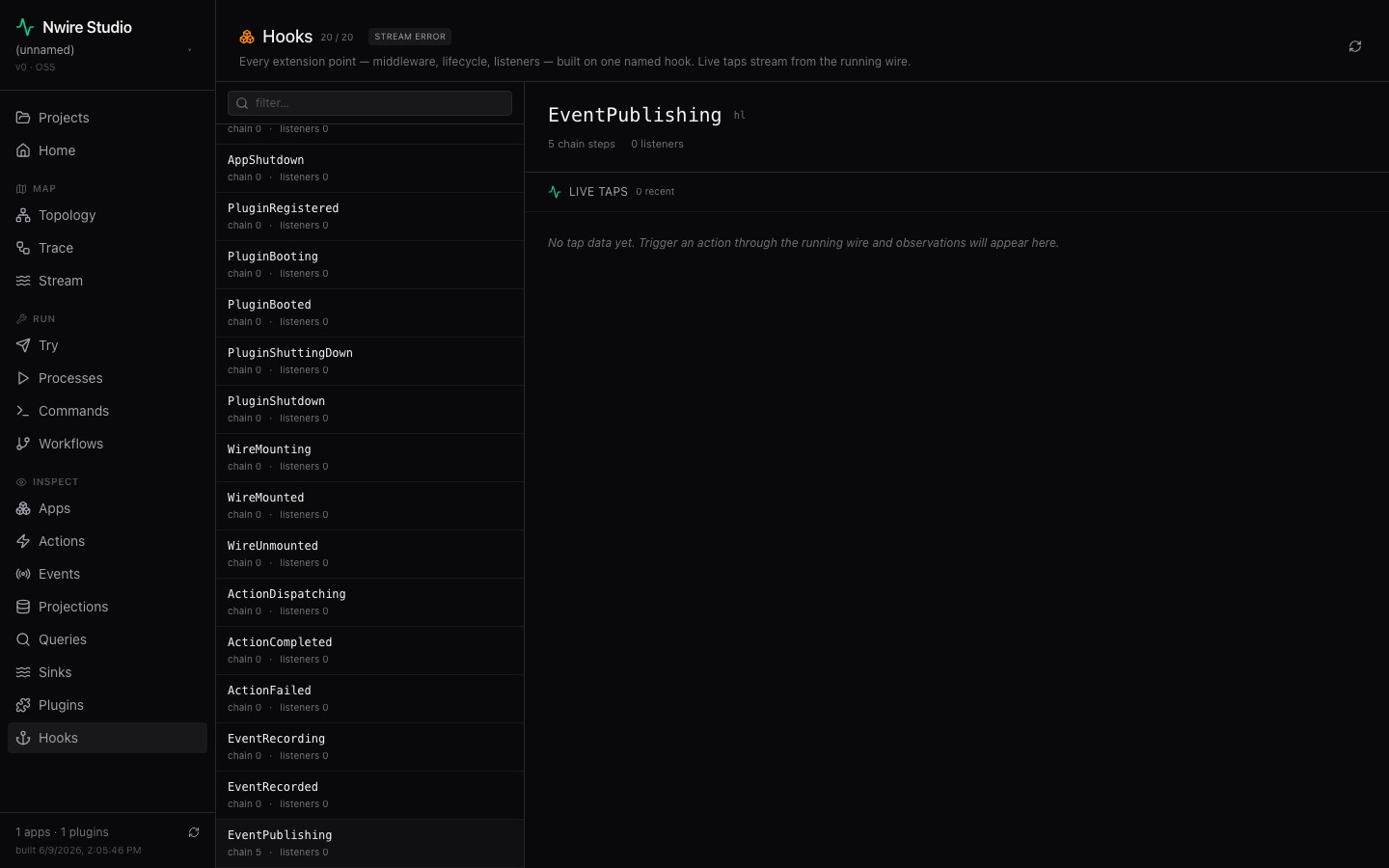
Task: Open the Trace view icon
Action: [x=23, y=248]
